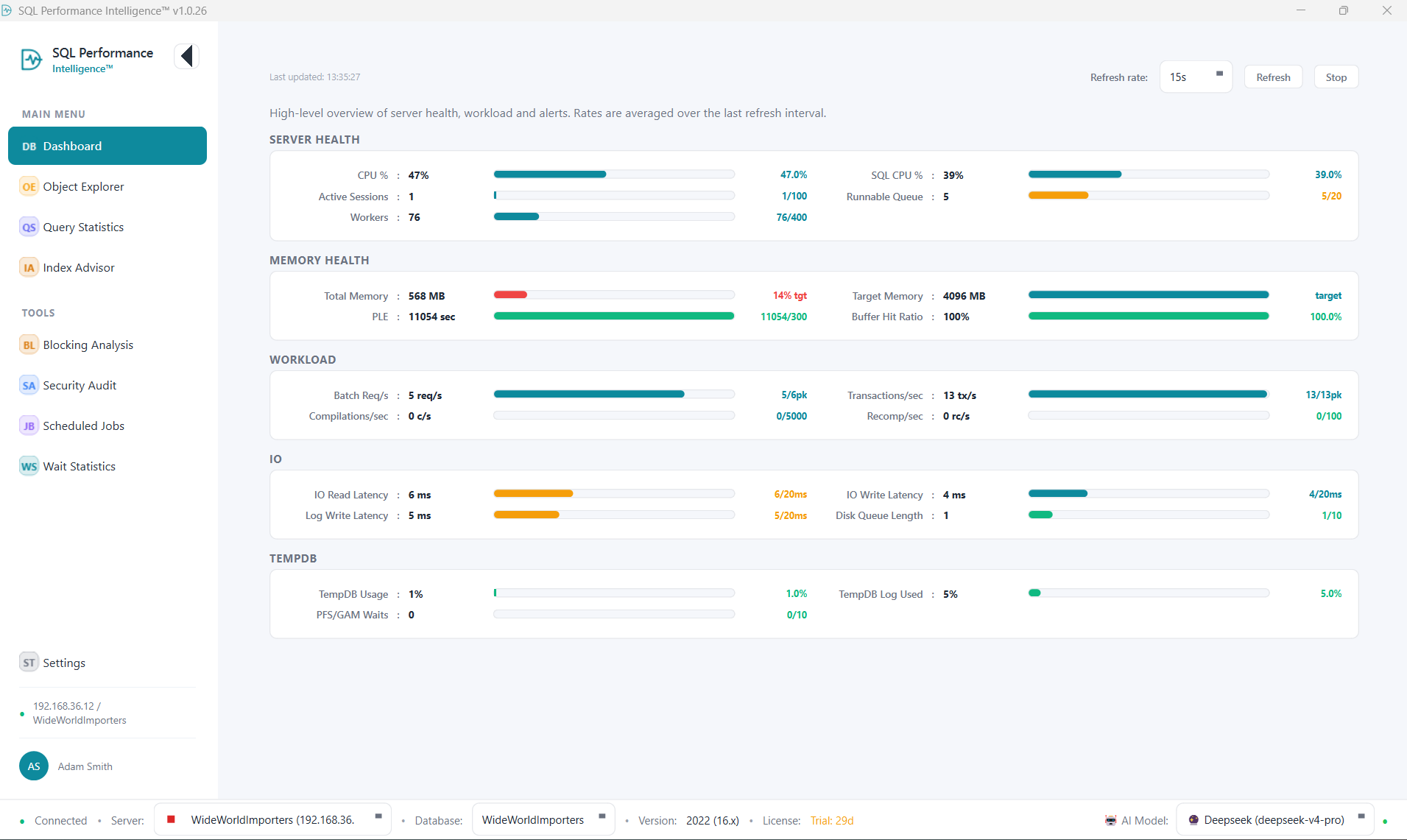This screenshot has height=840, width=1407.
Task: Click the SA Security Audit icon
Action: click(29, 386)
